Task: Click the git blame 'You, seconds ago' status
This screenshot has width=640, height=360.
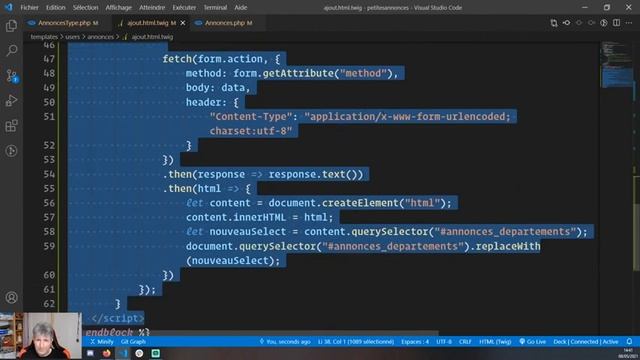Action: click(x=284, y=342)
